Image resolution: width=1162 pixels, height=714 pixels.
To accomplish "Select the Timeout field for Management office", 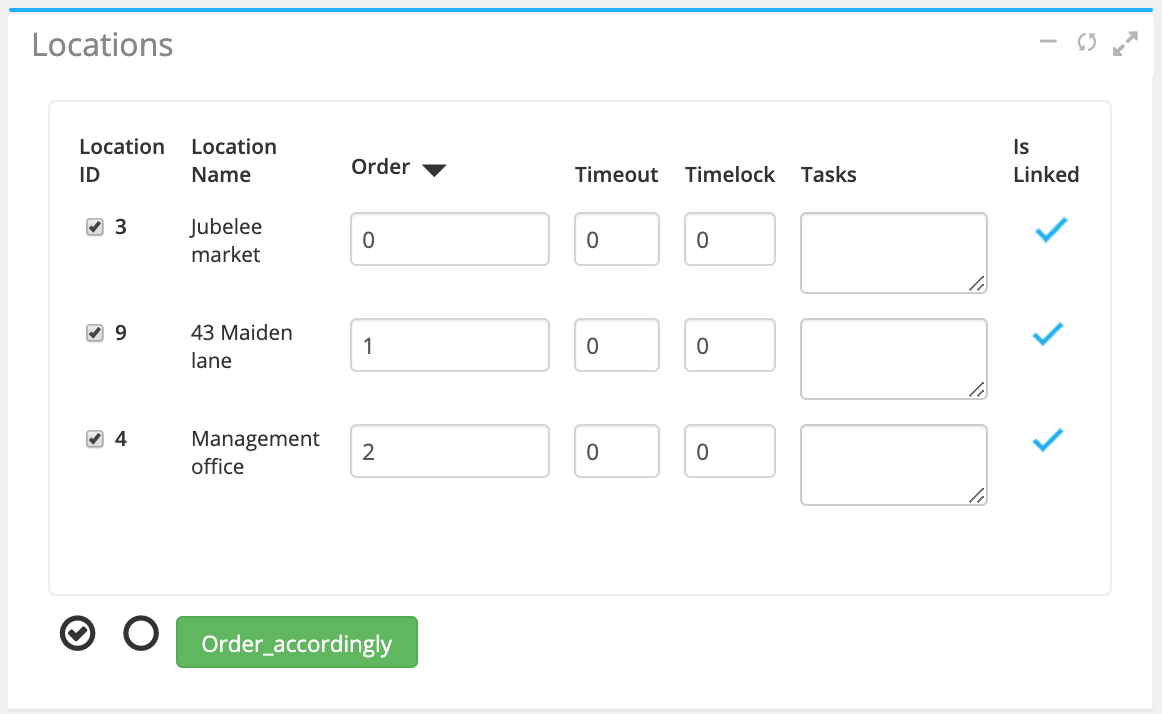I will coord(617,451).
